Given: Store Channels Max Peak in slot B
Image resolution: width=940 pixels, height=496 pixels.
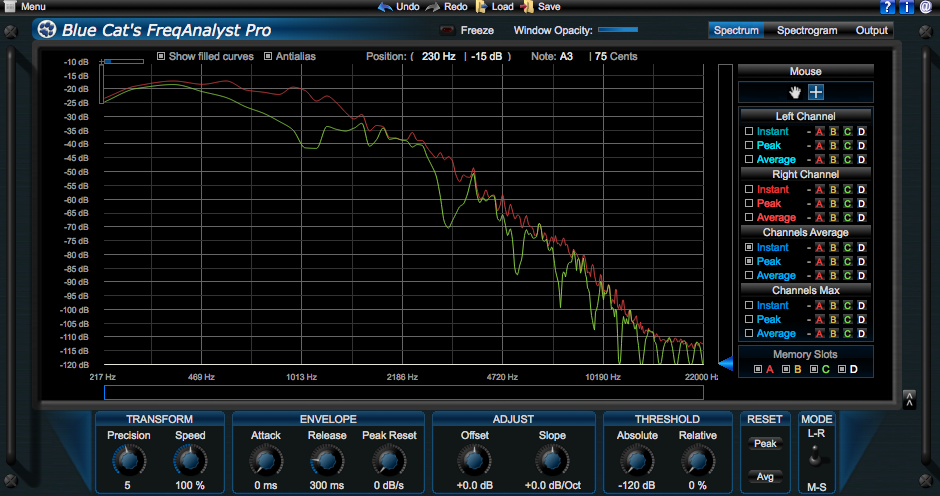Looking at the screenshot, I should click(833, 320).
